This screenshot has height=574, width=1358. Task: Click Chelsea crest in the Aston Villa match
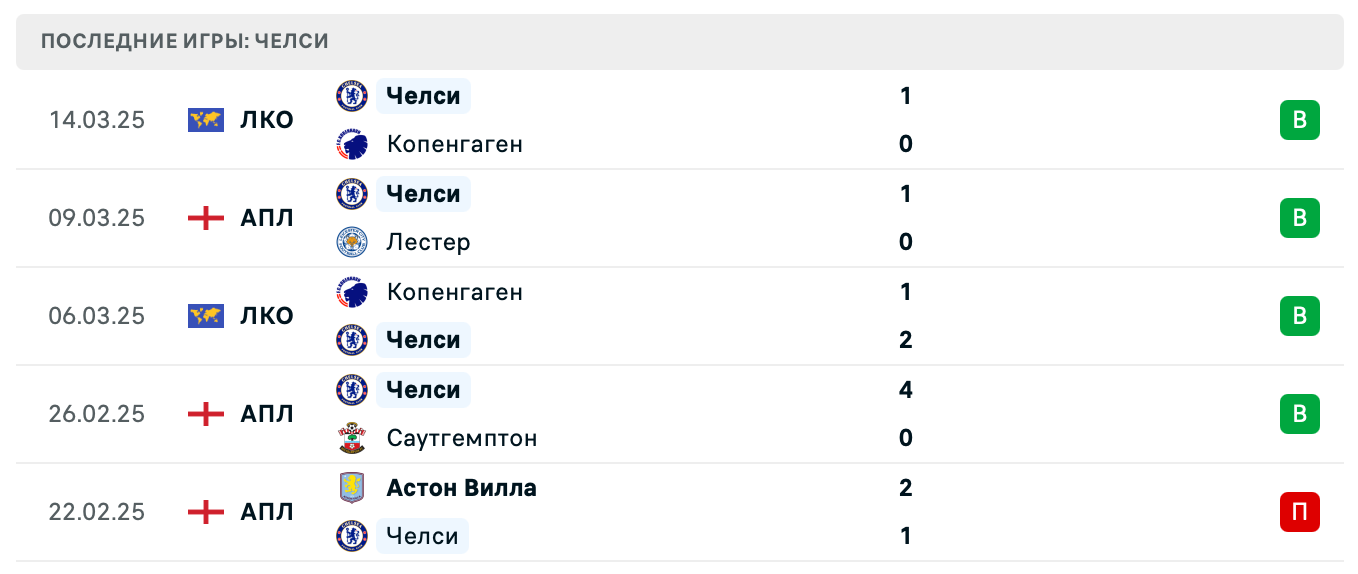click(x=352, y=536)
